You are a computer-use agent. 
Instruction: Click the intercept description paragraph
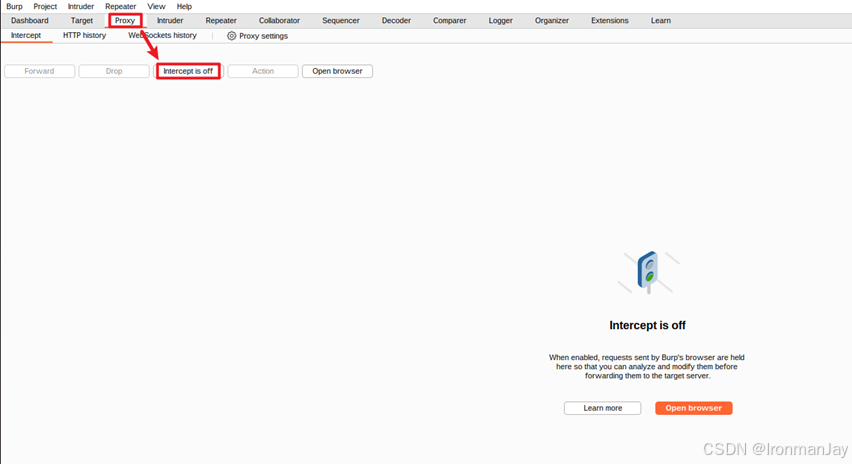click(x=647, y=367)
